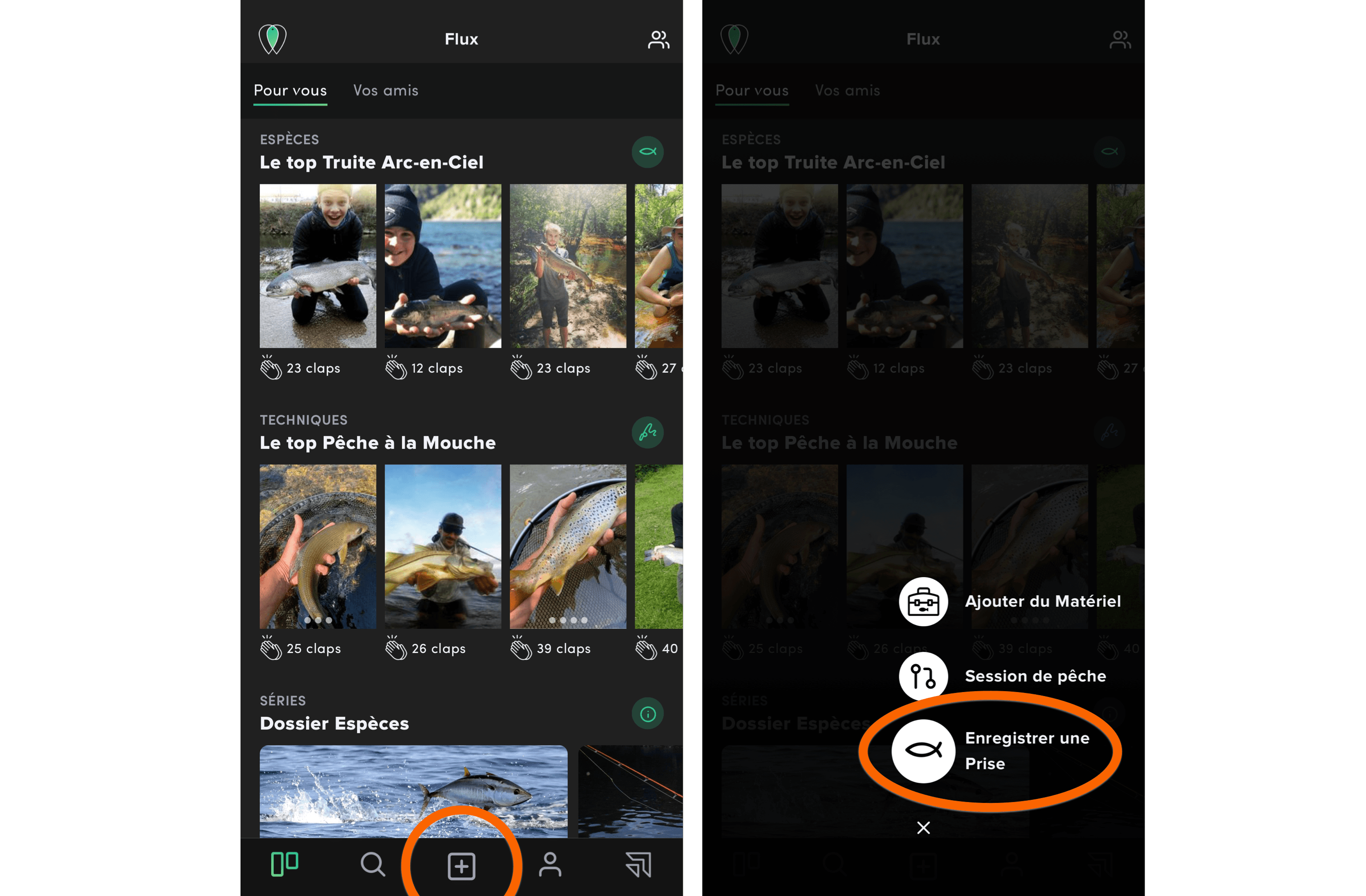Switch to the Vos amis tab
The width and height of the screenshot is (1366, 896).
(x=386, y=91)
